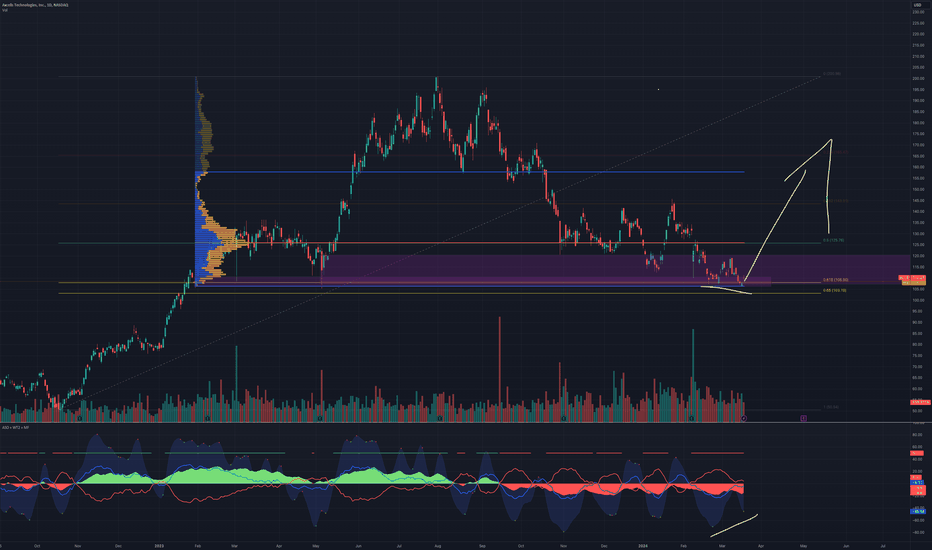Click the symbol title legend at top left
This screenshot has height=550, width=932.
pos(34,5)
